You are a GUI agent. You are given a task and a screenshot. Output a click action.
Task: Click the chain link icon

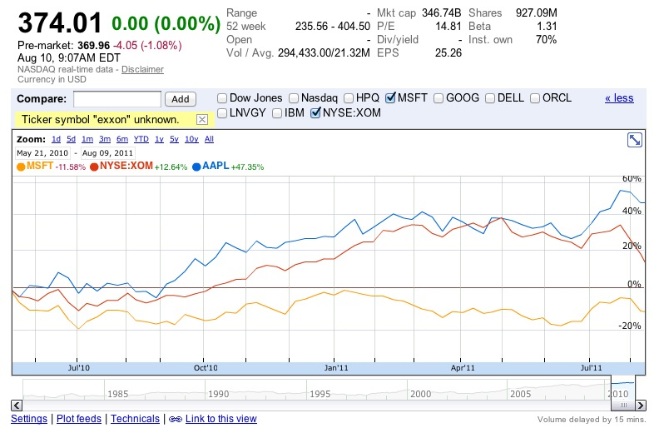pyautogui.click(x=173, y=419)
